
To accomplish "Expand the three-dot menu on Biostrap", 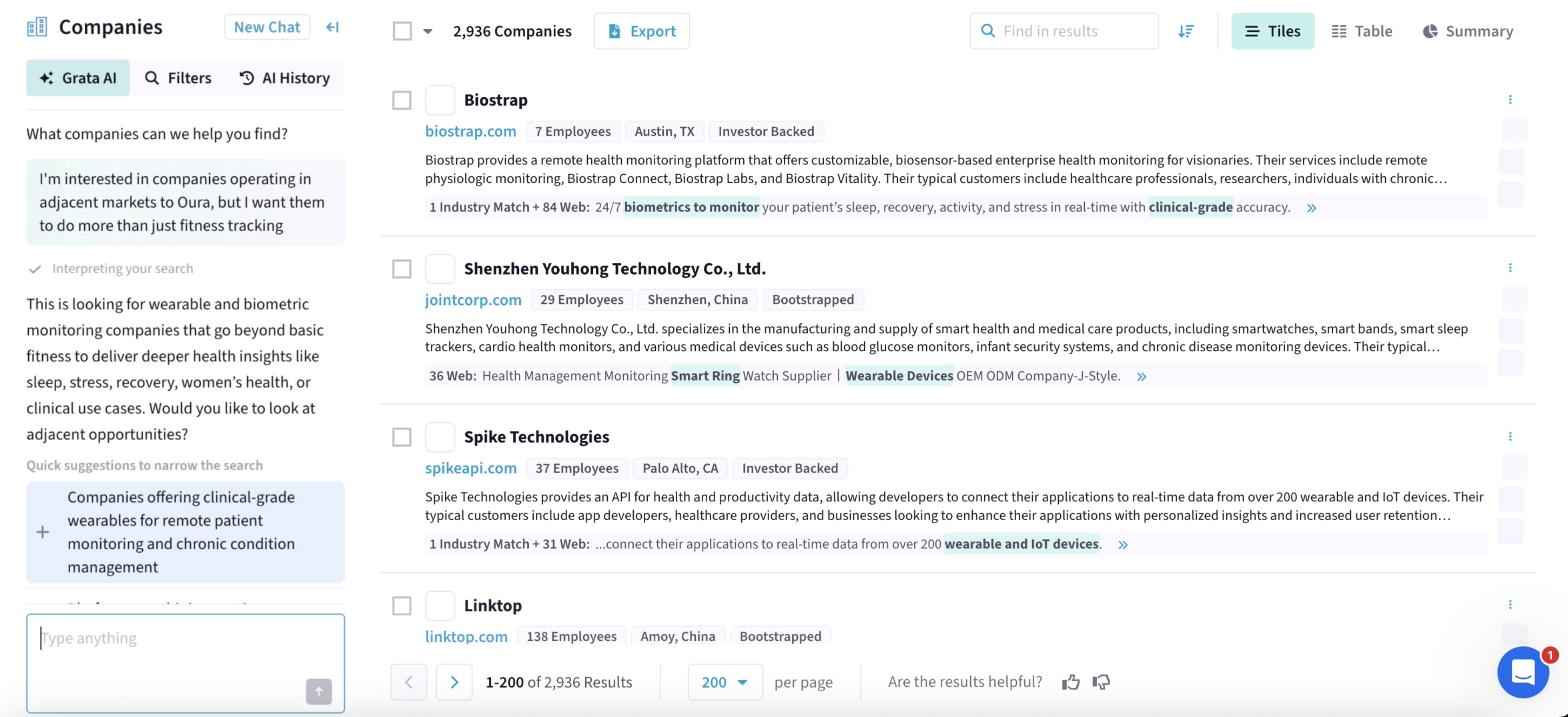I will [x=1511, y=99].
